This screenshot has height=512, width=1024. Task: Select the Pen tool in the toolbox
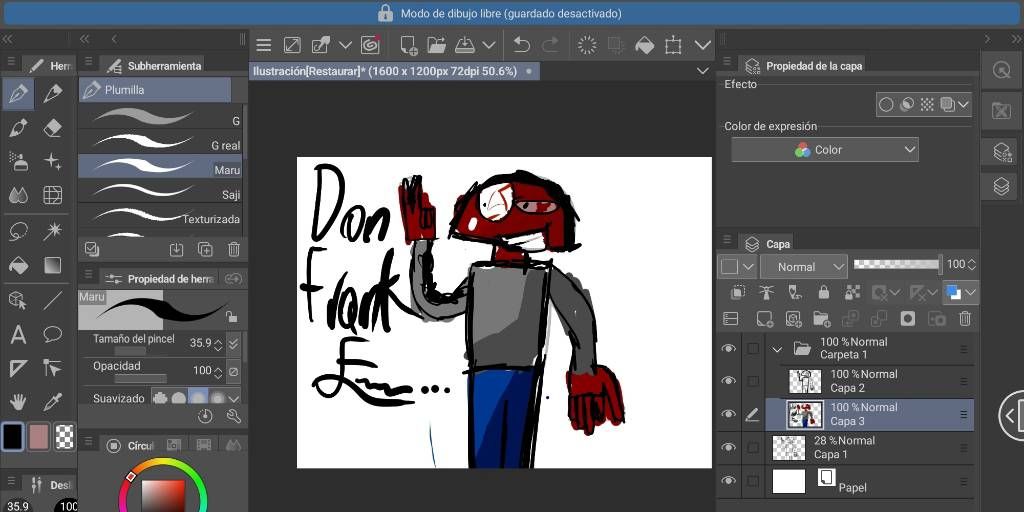(18, 94)
